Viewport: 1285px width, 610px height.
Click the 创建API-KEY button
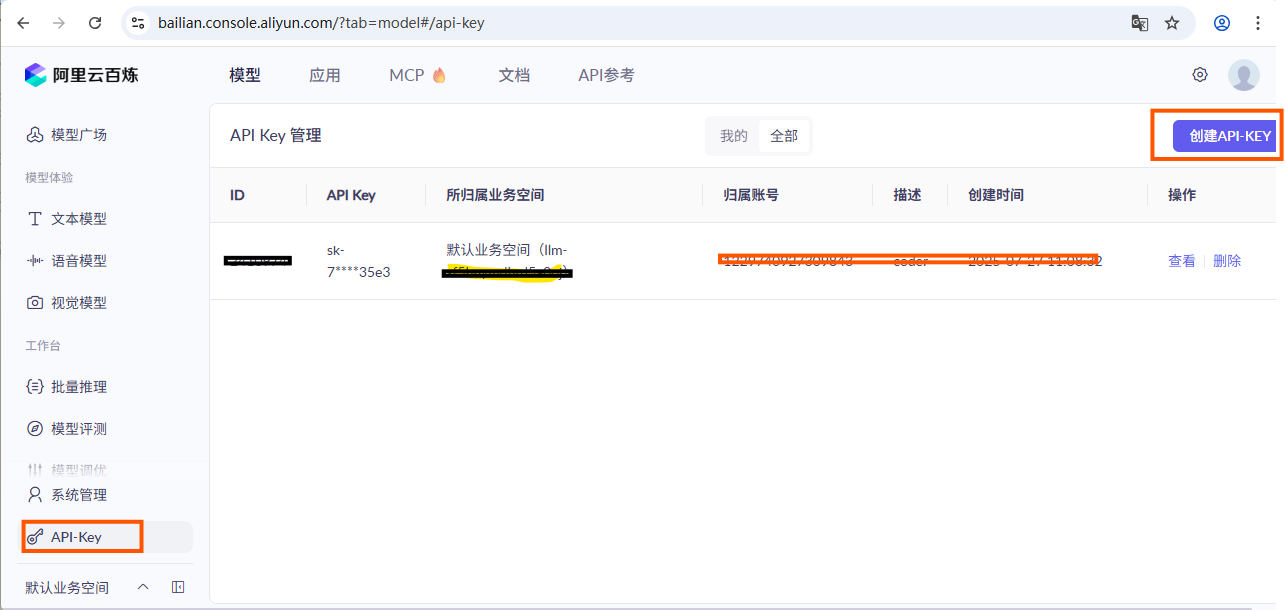(x=1229, y=136)
